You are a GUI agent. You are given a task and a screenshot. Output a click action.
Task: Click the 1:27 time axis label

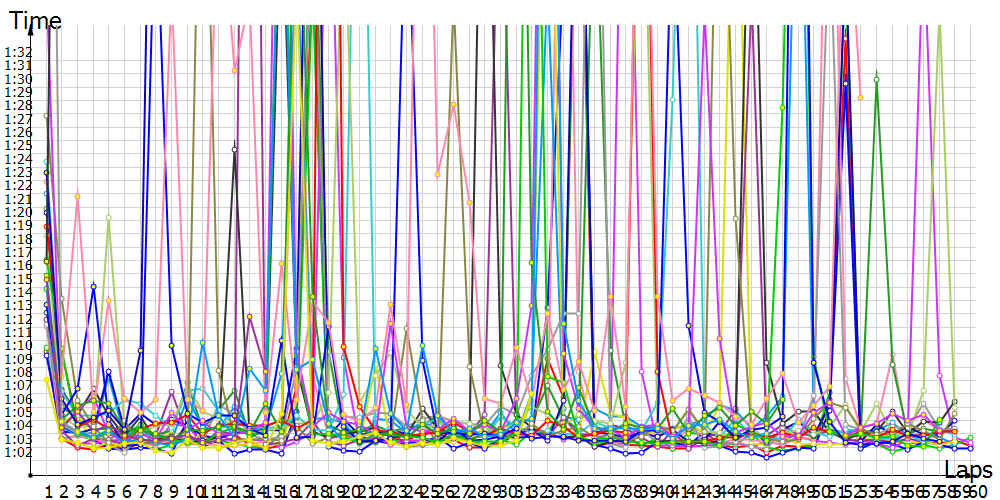(x=17, y=119)
